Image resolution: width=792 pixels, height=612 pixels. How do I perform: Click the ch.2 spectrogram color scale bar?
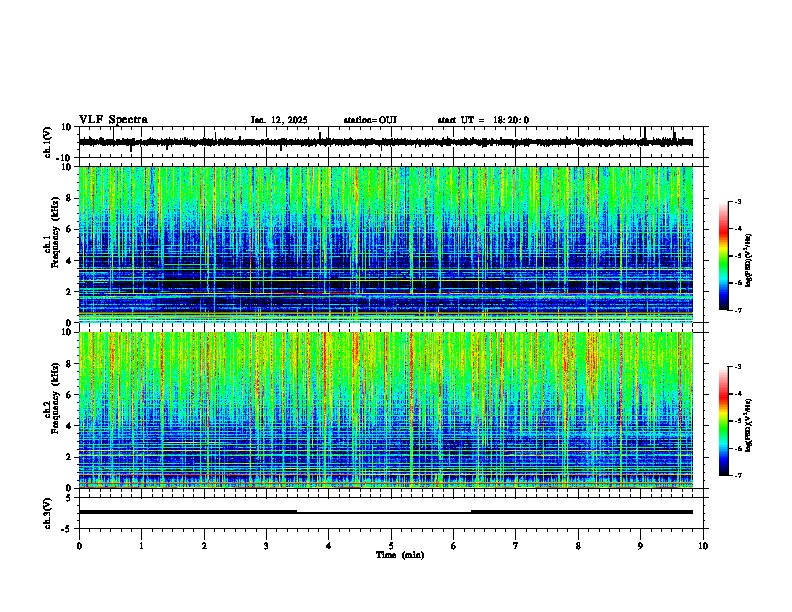pos(724,421)
